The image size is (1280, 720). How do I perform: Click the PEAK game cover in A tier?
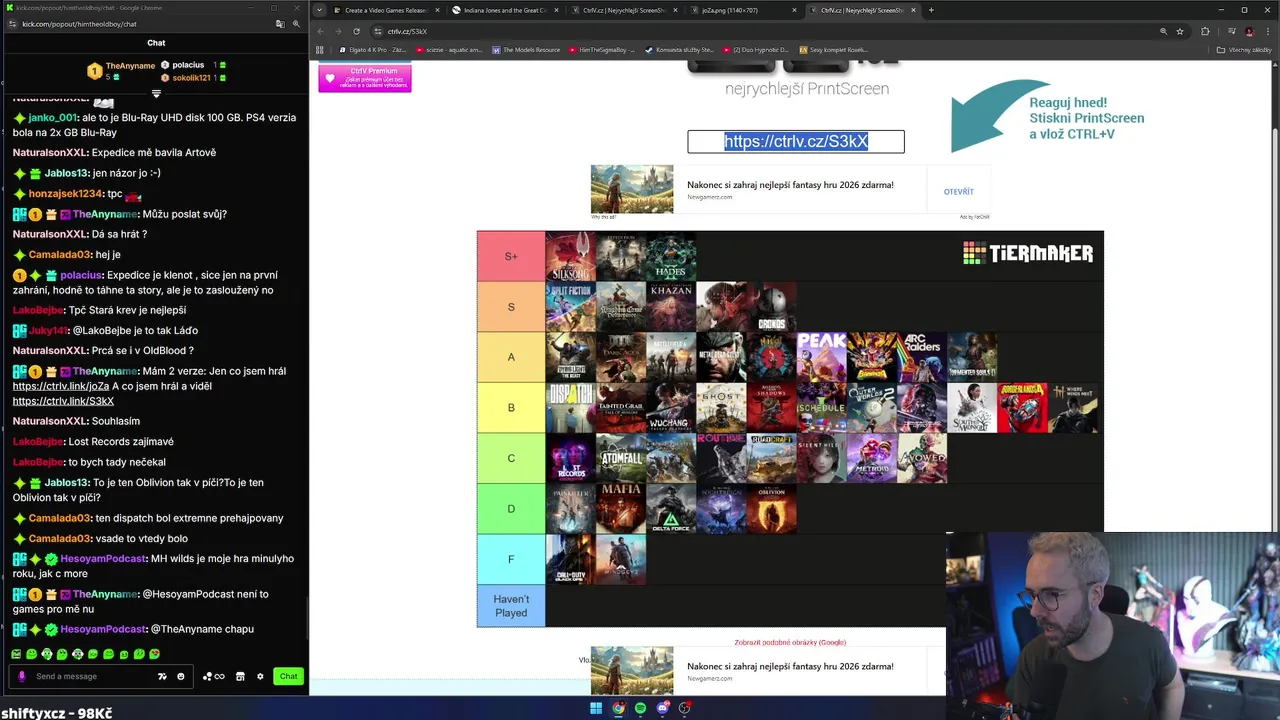click(x=821, y=357)
